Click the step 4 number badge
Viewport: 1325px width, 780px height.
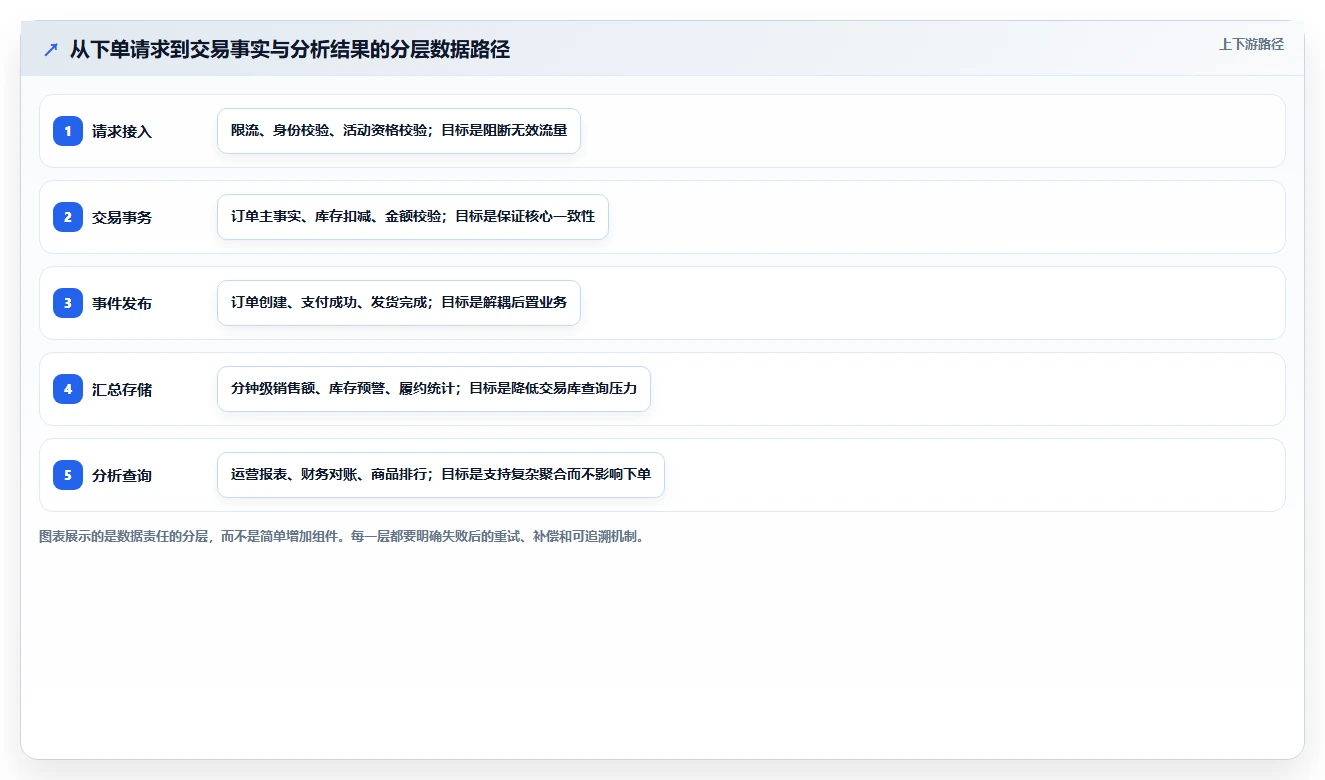68,389
